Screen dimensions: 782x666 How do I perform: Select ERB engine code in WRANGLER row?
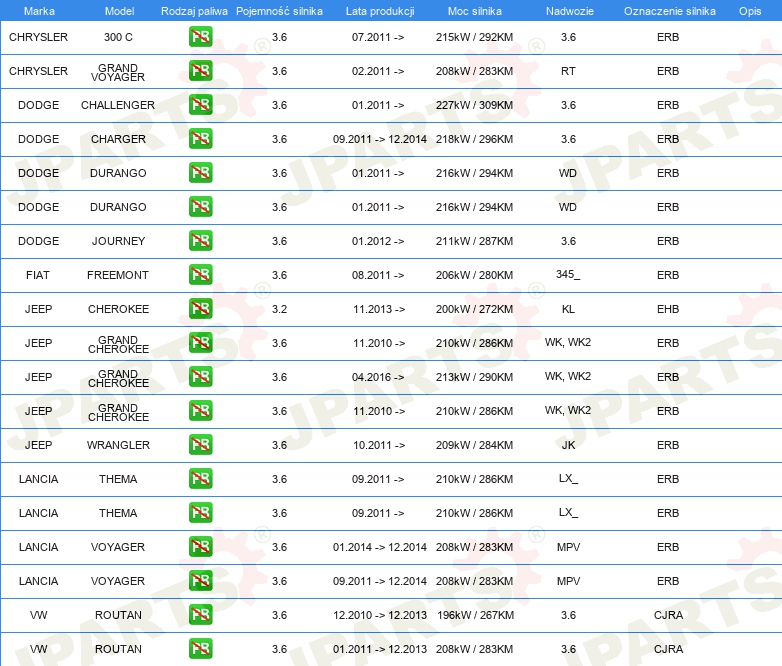668,445
